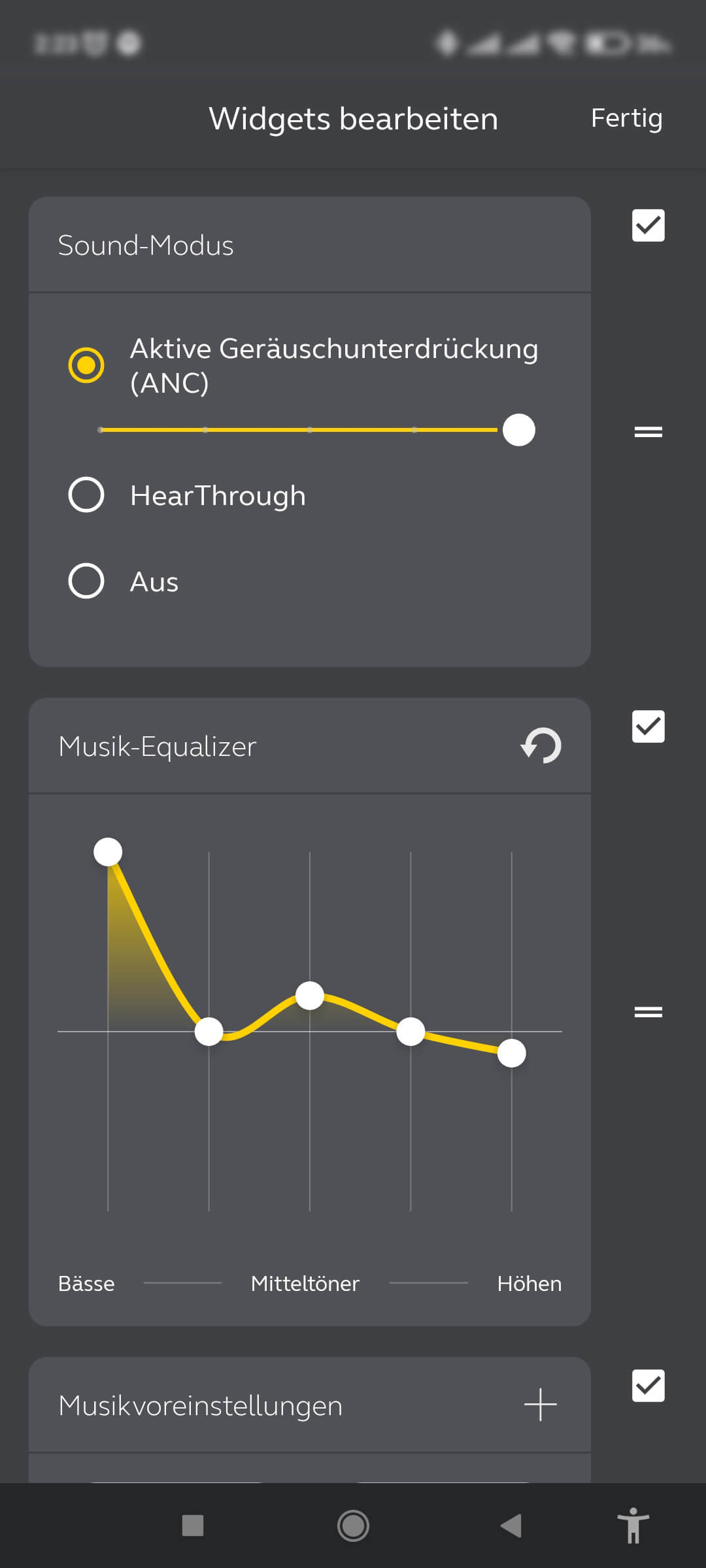706x1568 pixels.
Task: Reset the Musik-Equalizer with the reset icon
Action: coord(541,745)
